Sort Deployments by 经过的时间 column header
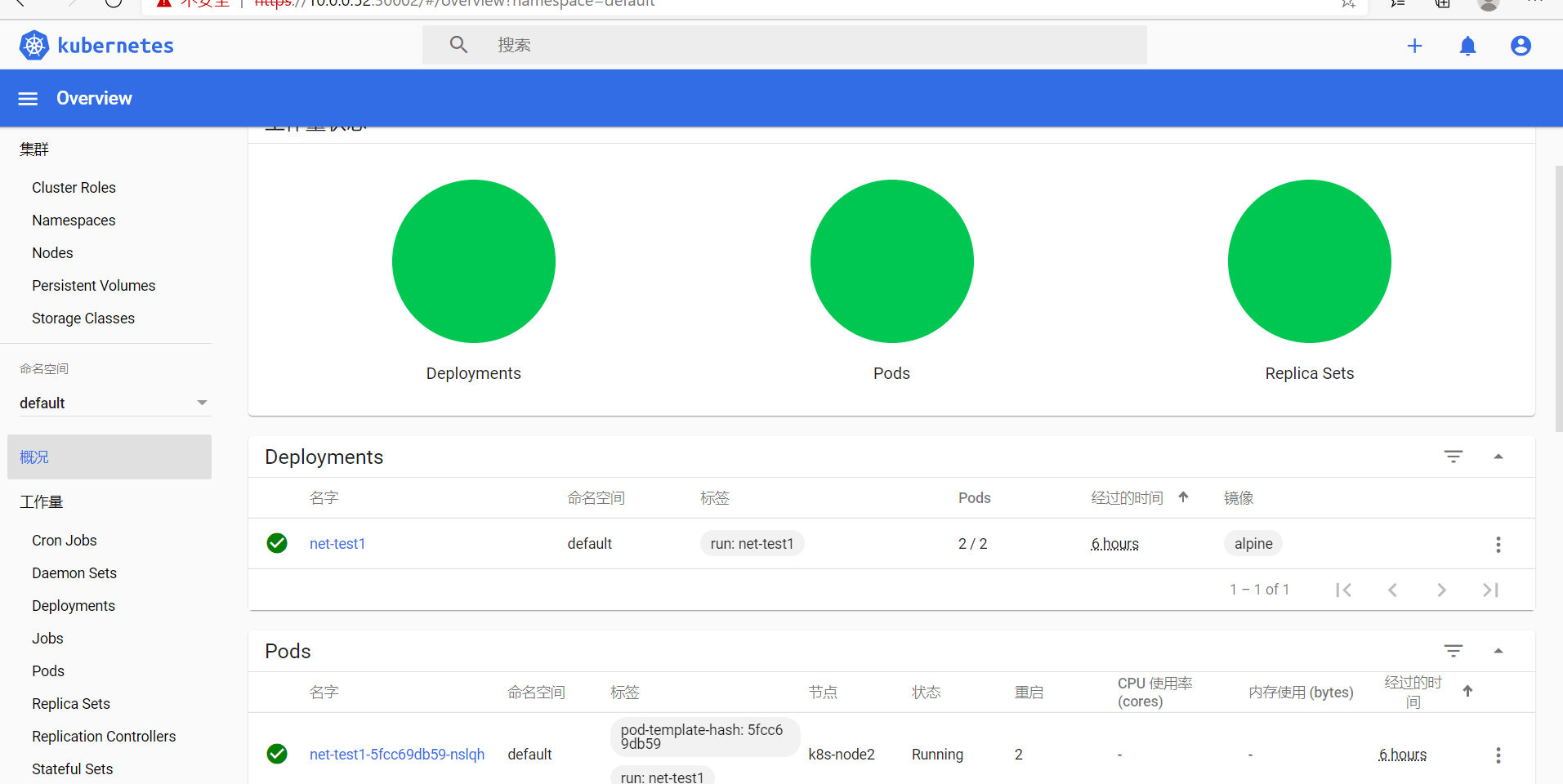1563x784 pixels. tap(1127, 498)
